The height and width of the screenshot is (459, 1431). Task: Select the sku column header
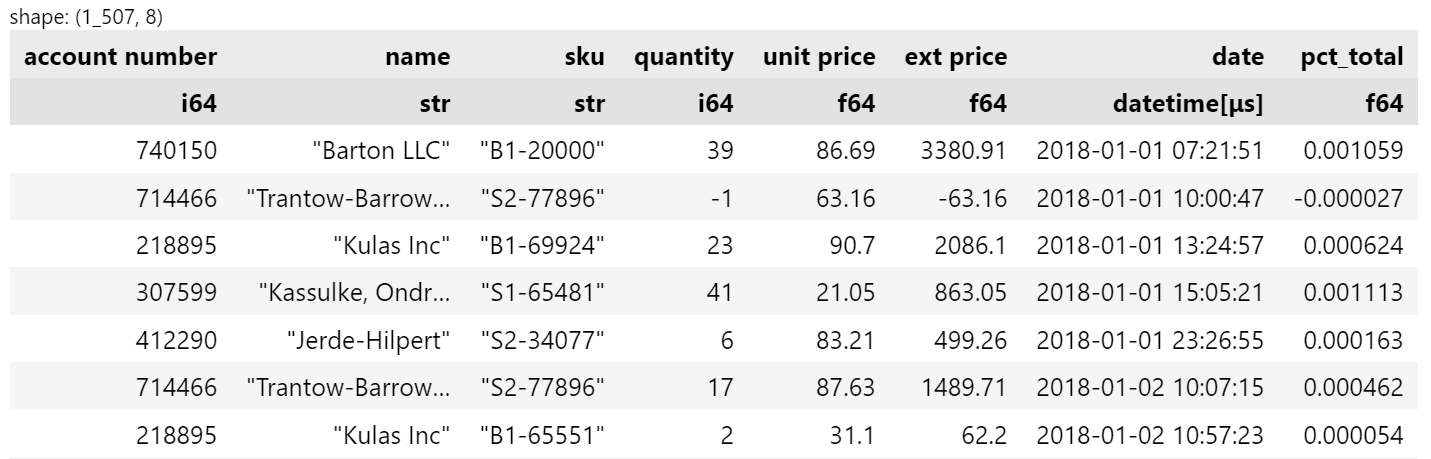(584, 57)
